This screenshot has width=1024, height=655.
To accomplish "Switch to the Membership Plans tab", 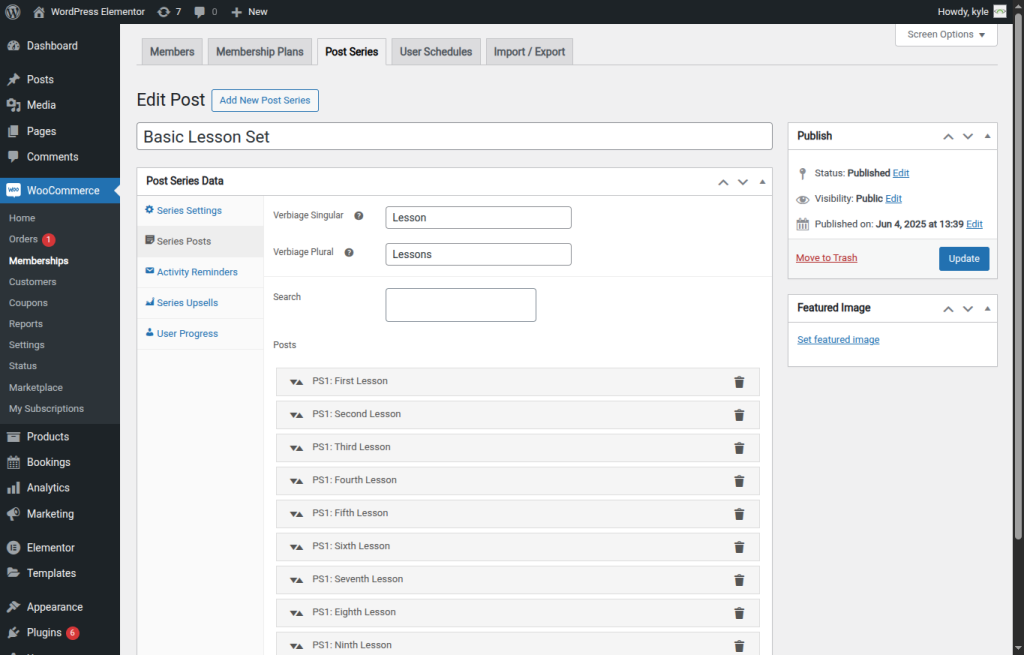I will 259,52.
